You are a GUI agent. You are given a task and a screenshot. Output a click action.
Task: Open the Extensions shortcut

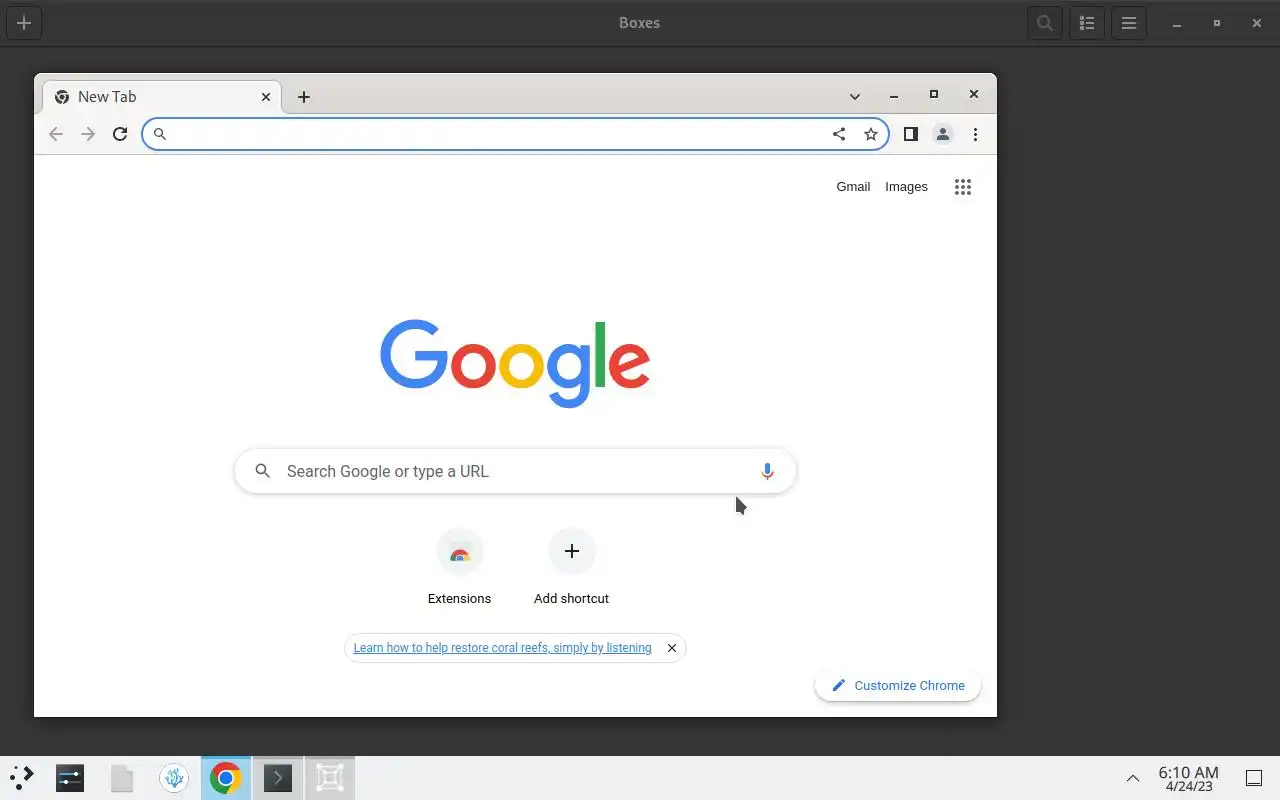click(x=459, y=567)
